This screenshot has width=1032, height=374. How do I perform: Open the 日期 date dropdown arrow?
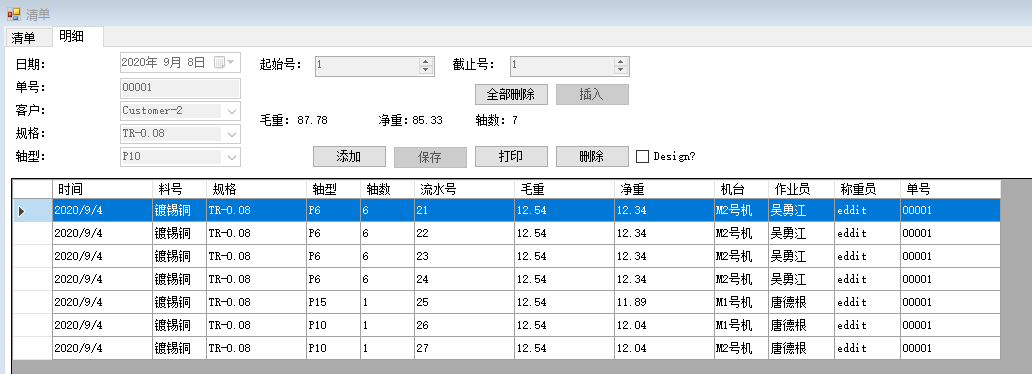(x=231, y=63)
